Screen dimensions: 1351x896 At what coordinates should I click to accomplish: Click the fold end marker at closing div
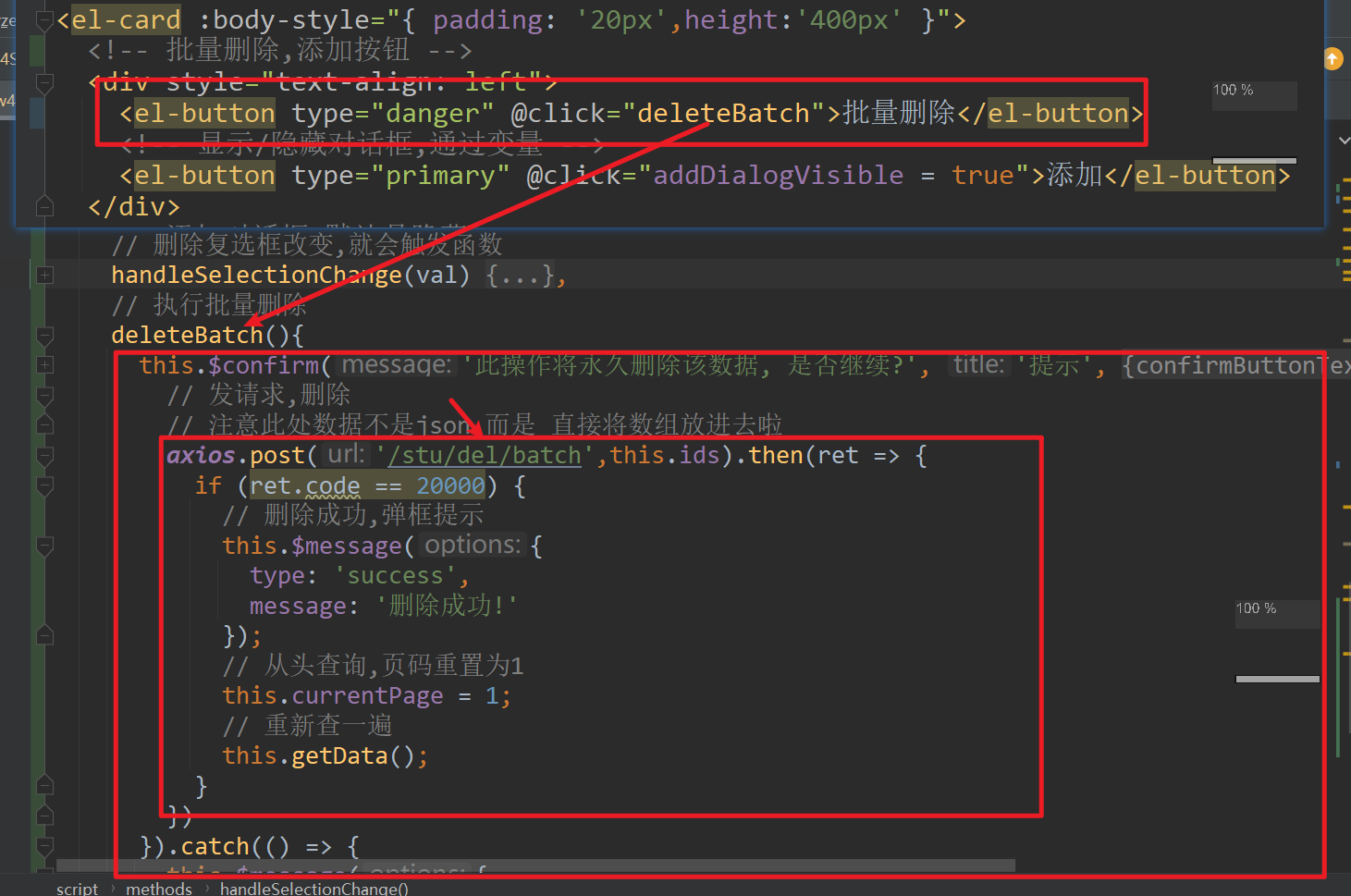[44, 206]
